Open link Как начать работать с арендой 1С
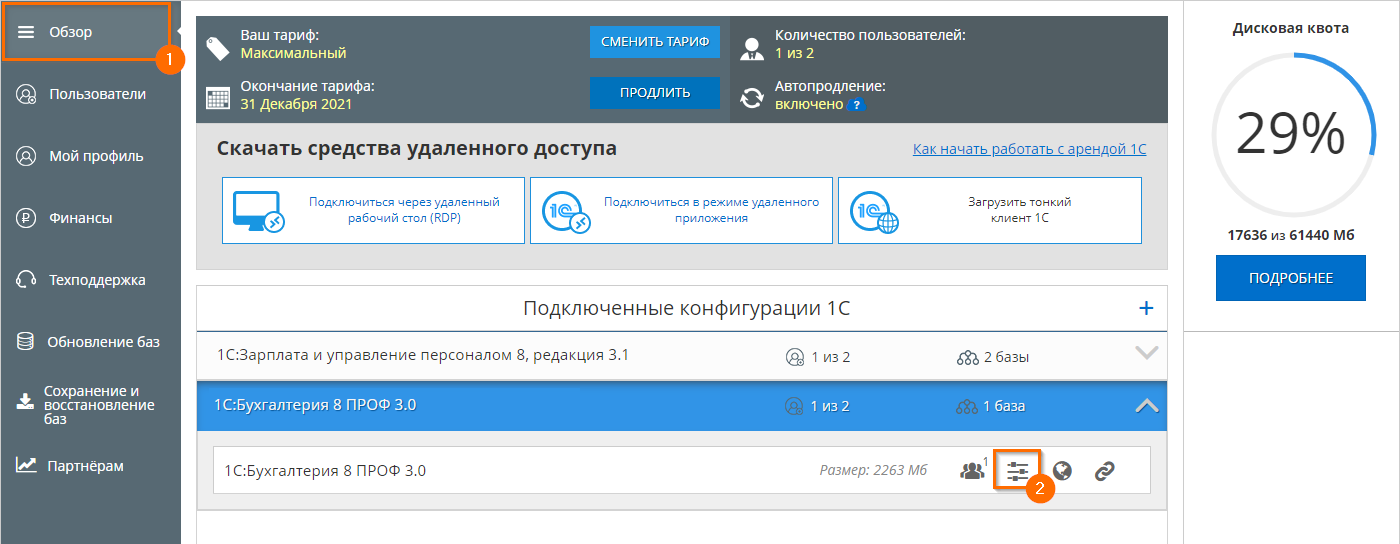The height and width of the screenshot is (544, 1400). (1030, 149)
